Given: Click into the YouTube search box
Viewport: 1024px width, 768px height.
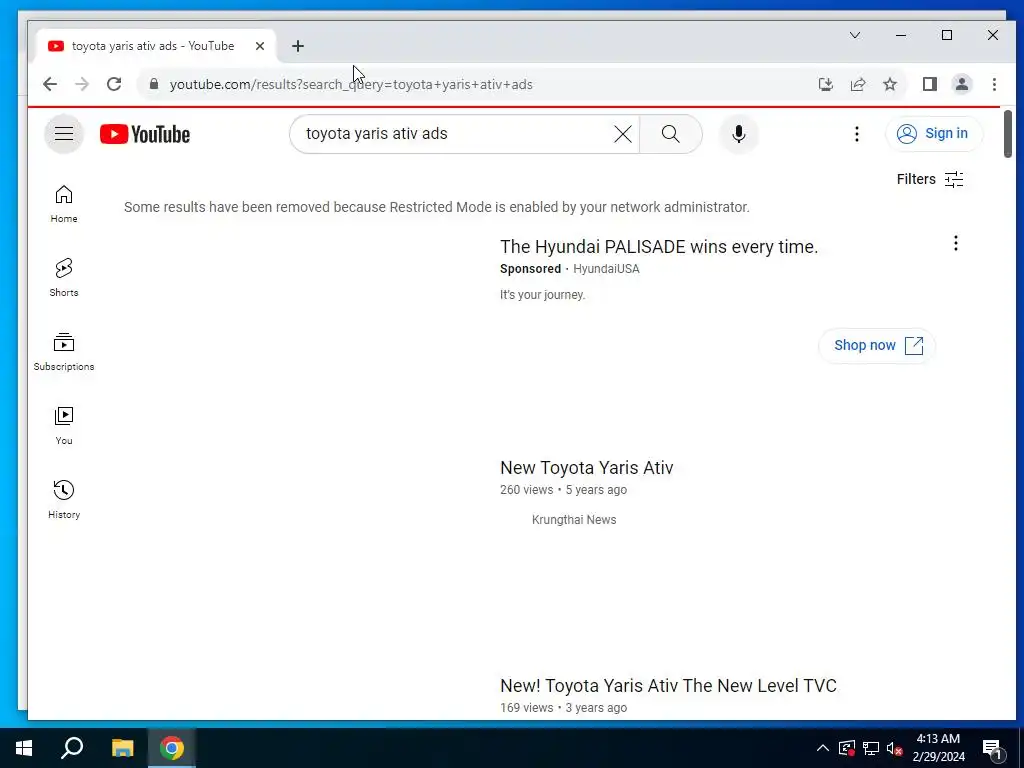Looking at the screenshot, I should click(457, 134).
